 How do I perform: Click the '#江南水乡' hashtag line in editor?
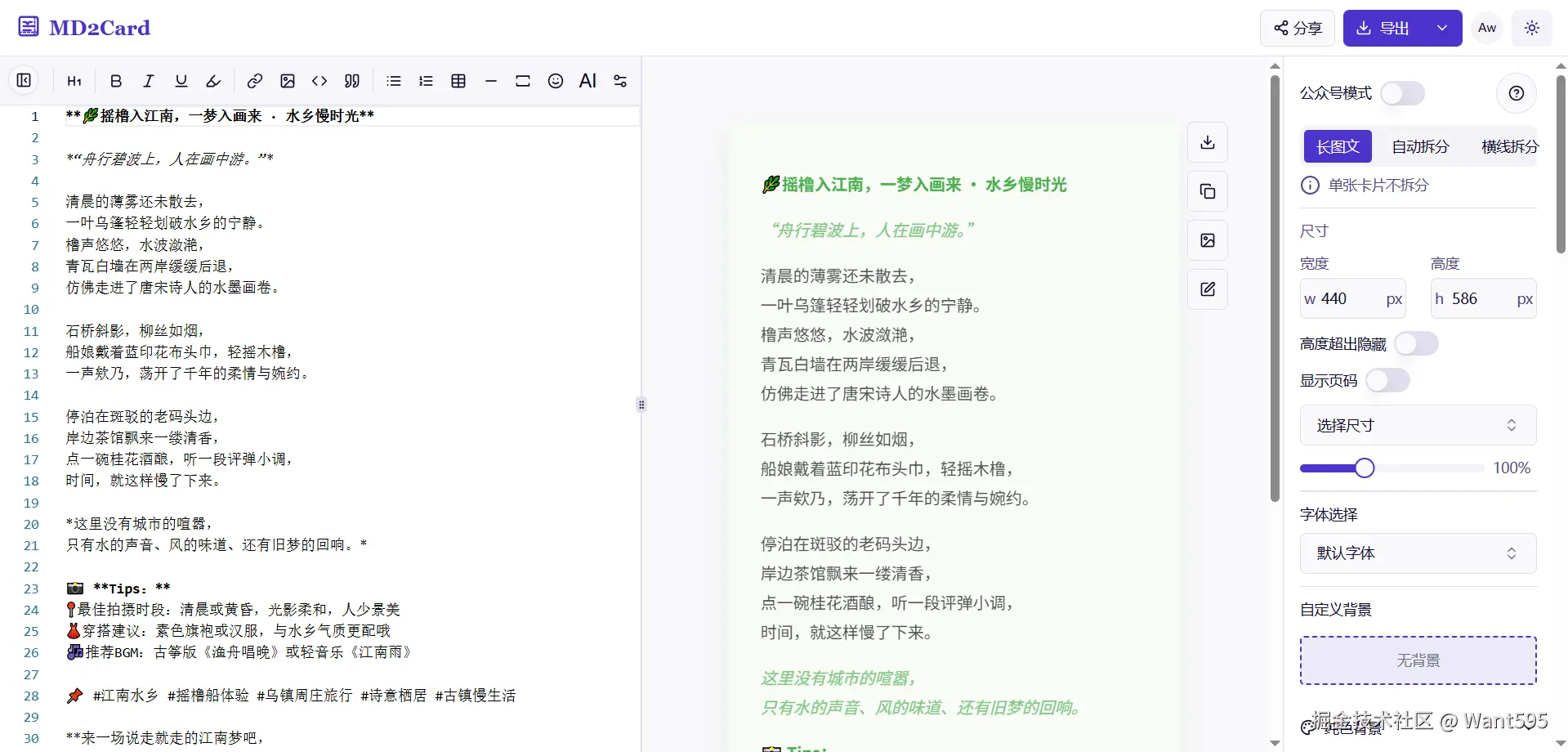pyautogui.click(x=291, y=696)
